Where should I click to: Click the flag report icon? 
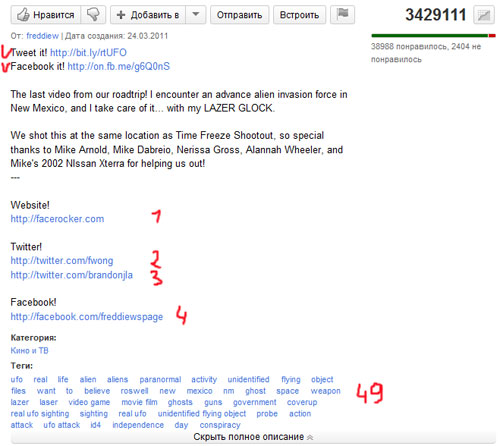(x=342, y=15)
